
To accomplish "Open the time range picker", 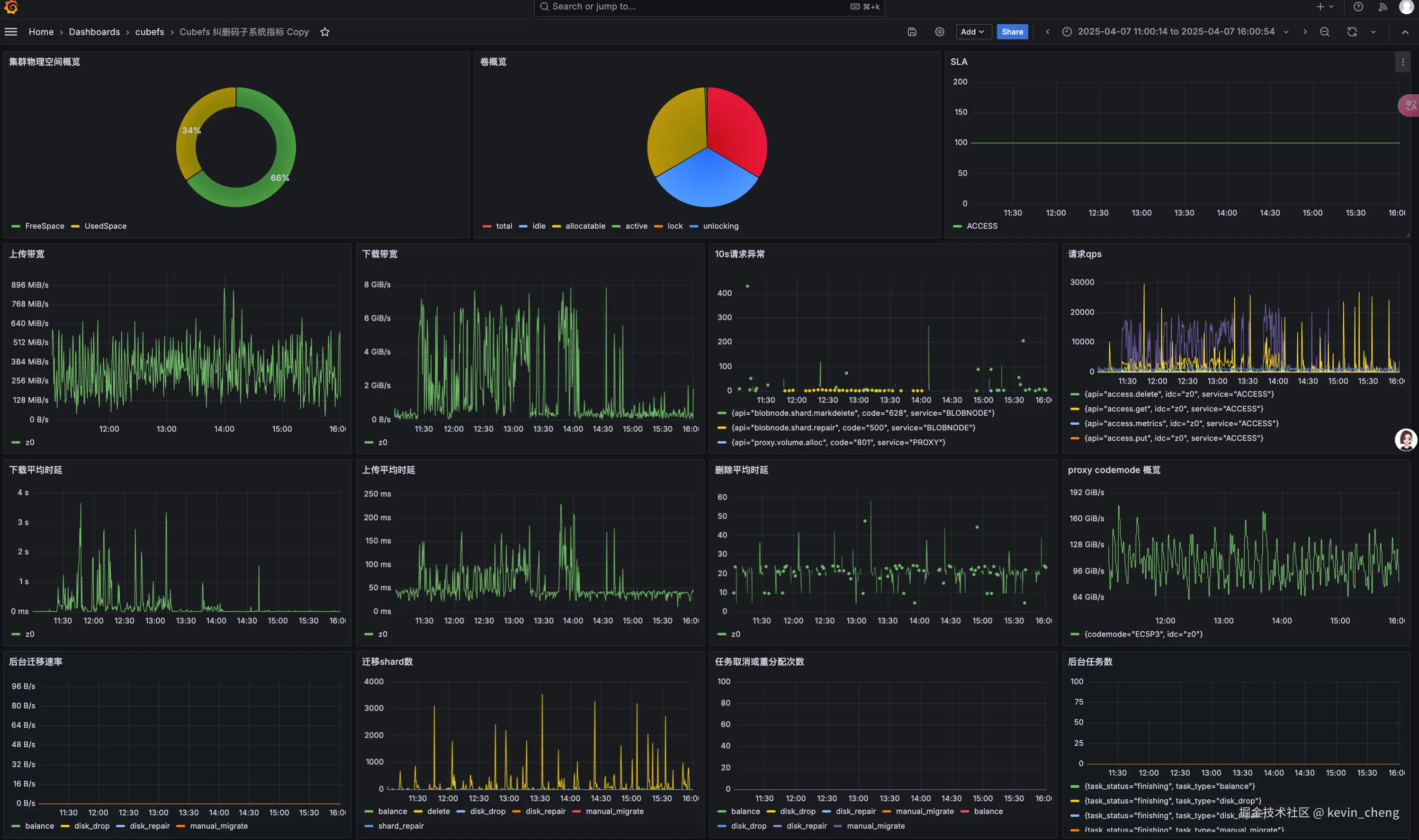I will (1175, 32).
